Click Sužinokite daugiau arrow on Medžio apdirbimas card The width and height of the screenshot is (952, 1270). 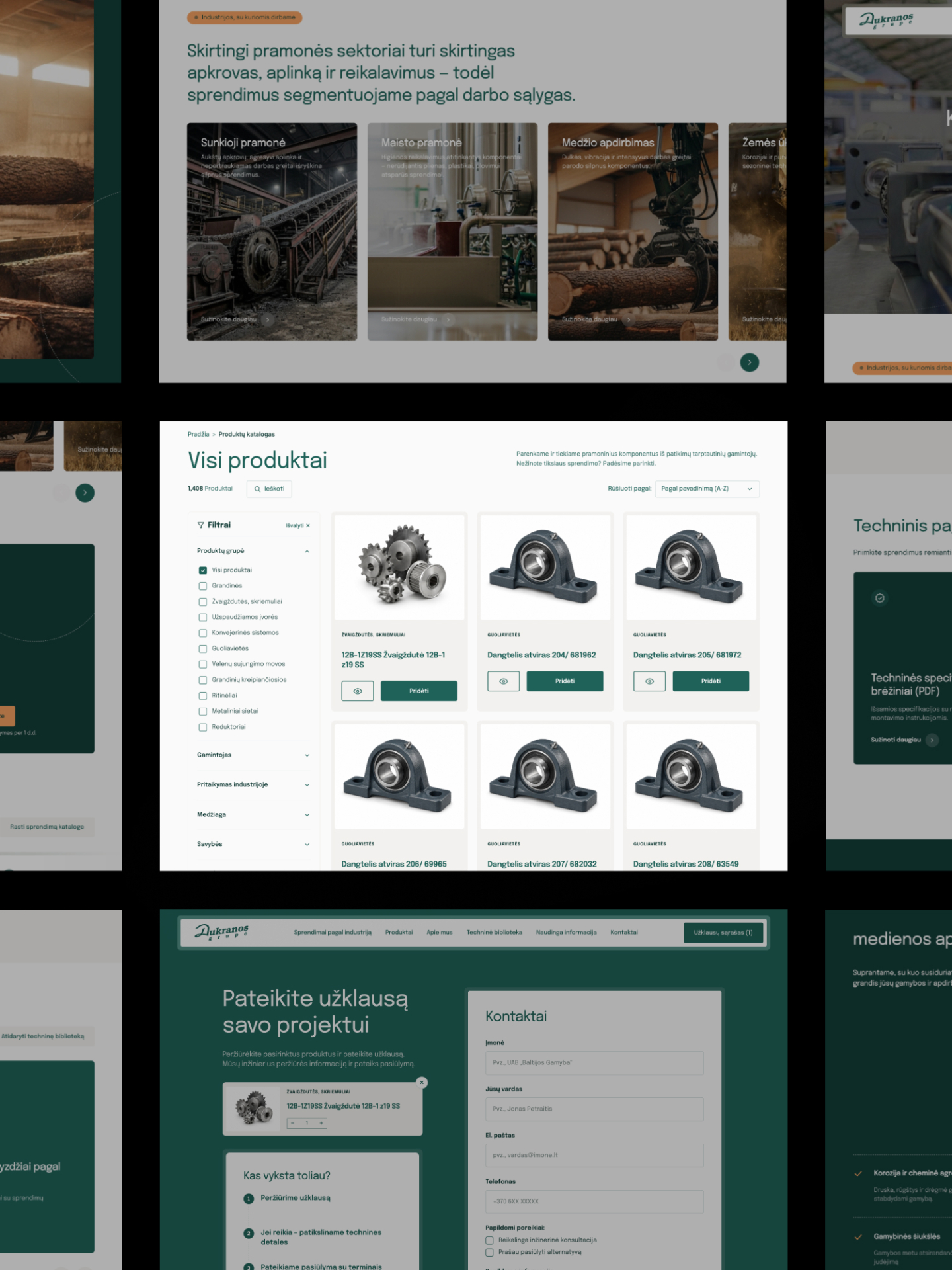629,319
